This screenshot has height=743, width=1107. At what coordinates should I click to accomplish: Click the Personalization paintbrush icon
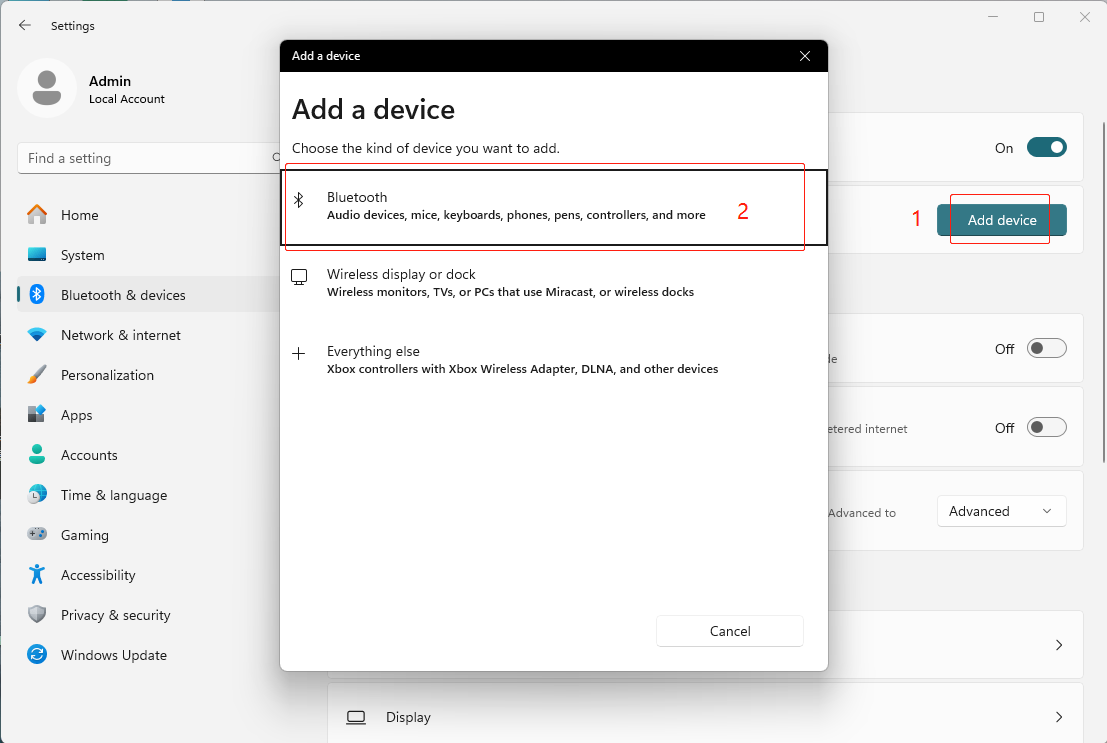tap(37, 375)
